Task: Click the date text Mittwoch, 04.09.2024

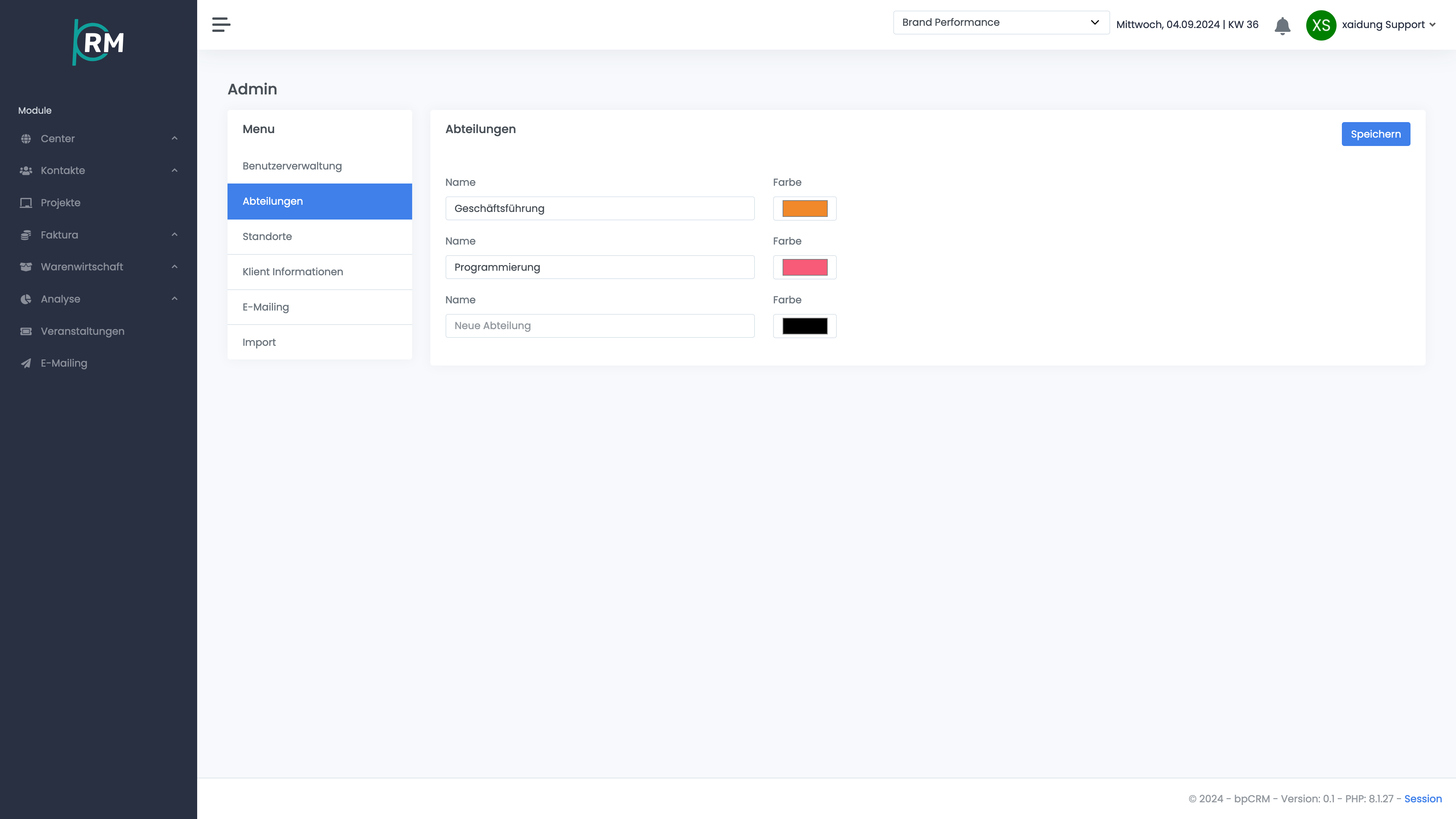Action: pyautogui.click(x=1168, y=25)
